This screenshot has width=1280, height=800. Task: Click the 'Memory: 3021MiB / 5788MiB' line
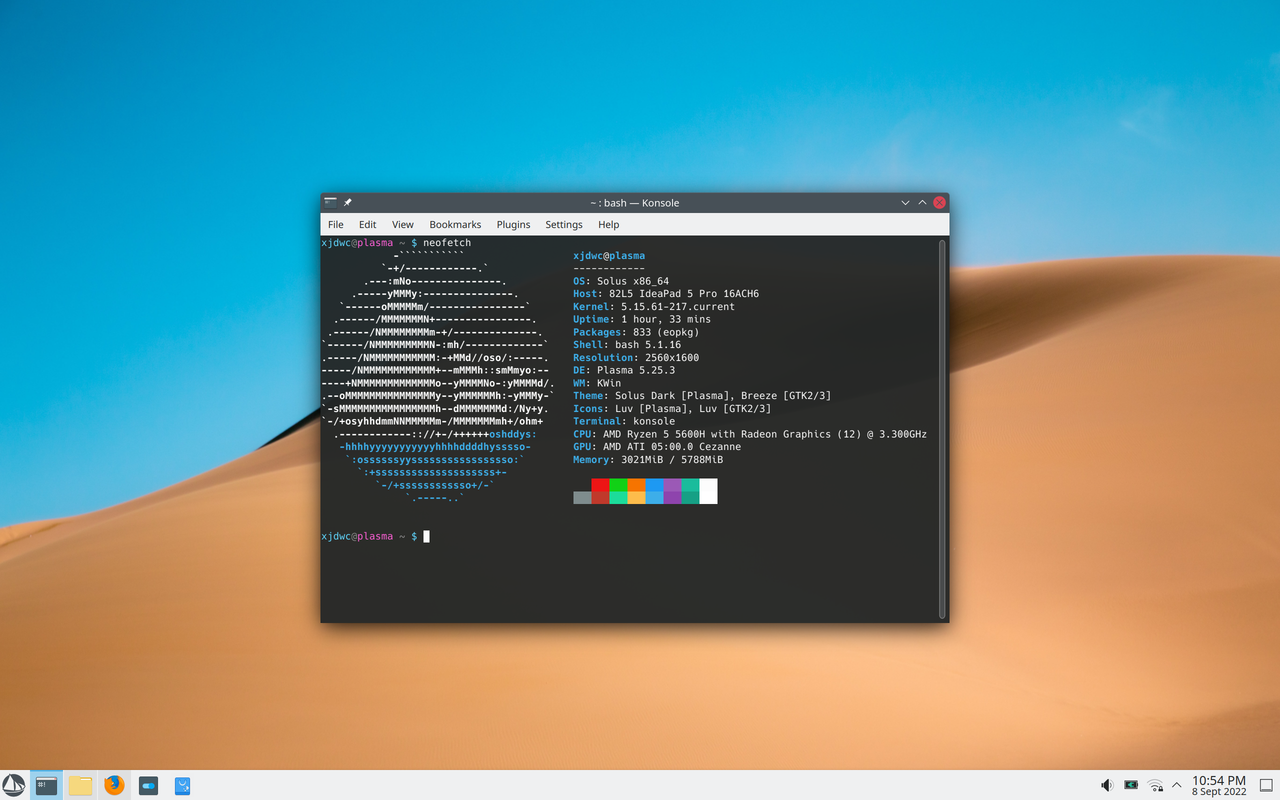(x=648, y=460)
